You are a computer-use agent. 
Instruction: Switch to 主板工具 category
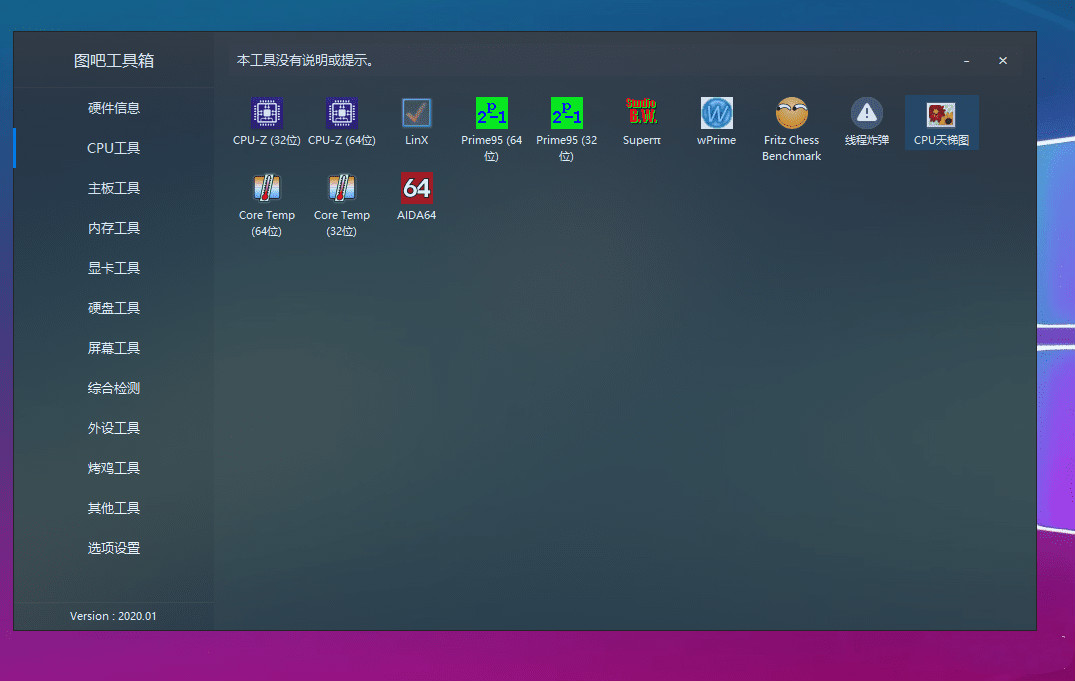(114, 188)
